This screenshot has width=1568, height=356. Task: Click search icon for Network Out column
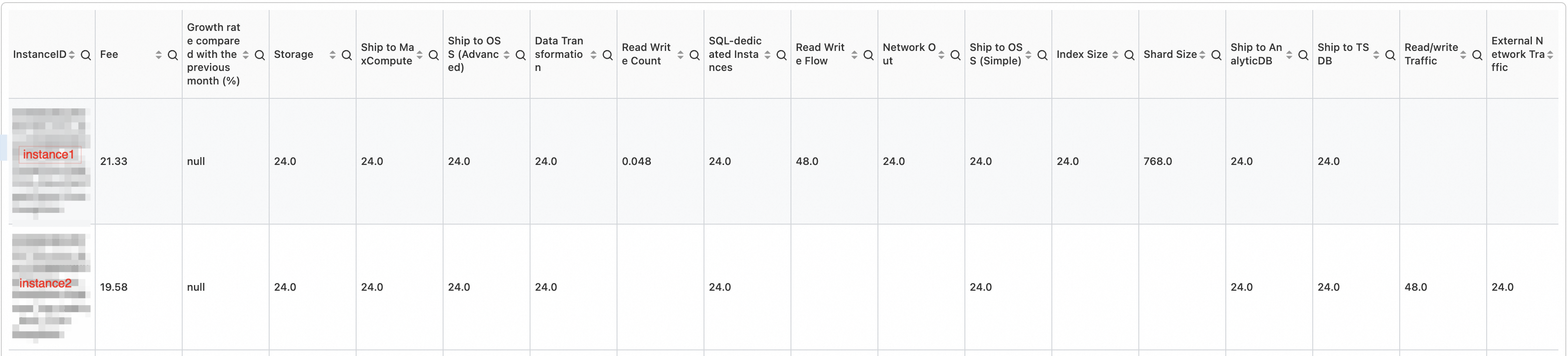[x=956, y=55]
